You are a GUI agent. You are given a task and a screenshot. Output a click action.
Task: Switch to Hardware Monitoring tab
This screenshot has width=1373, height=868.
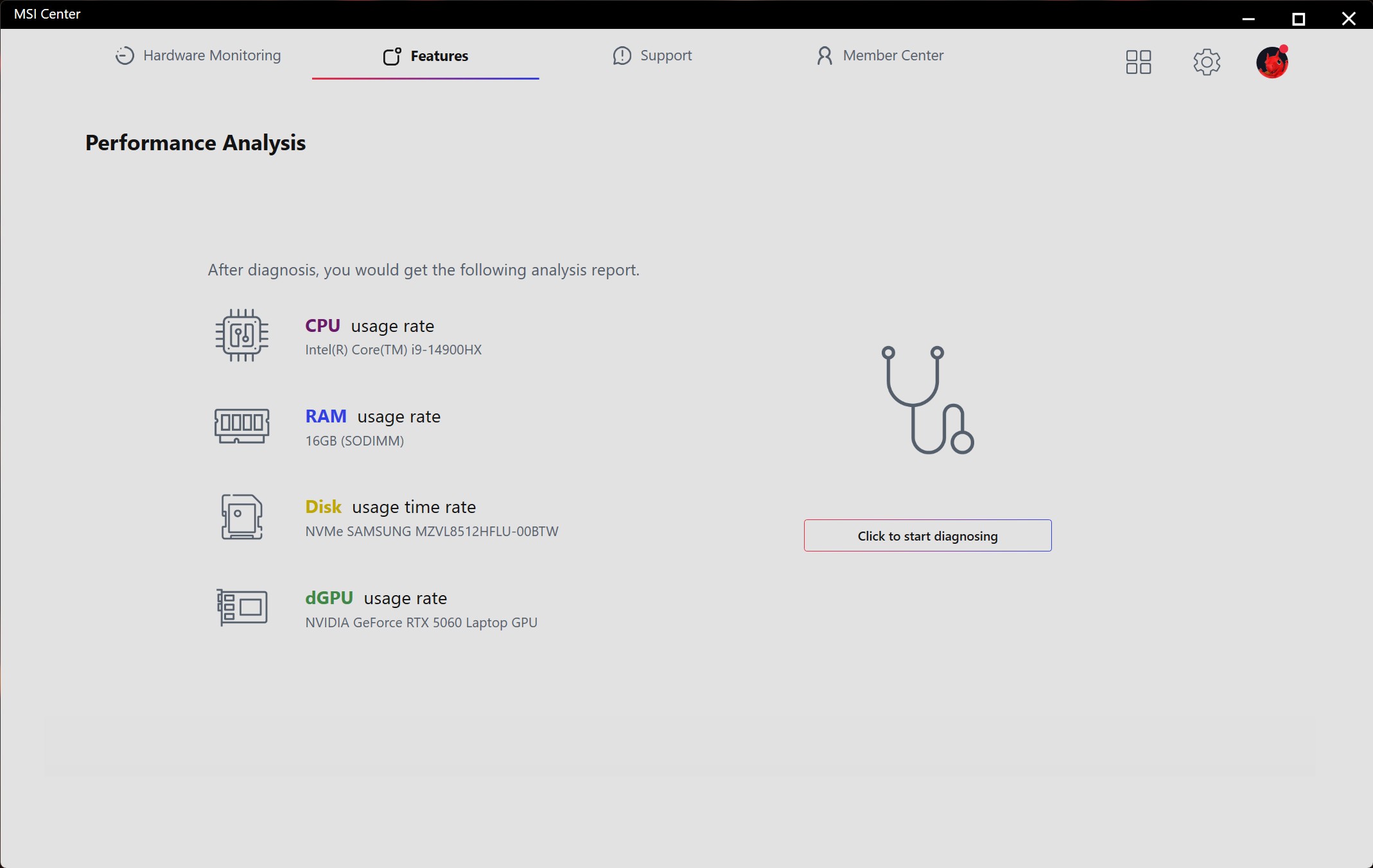pyautogui.click(x=198, y=56)
